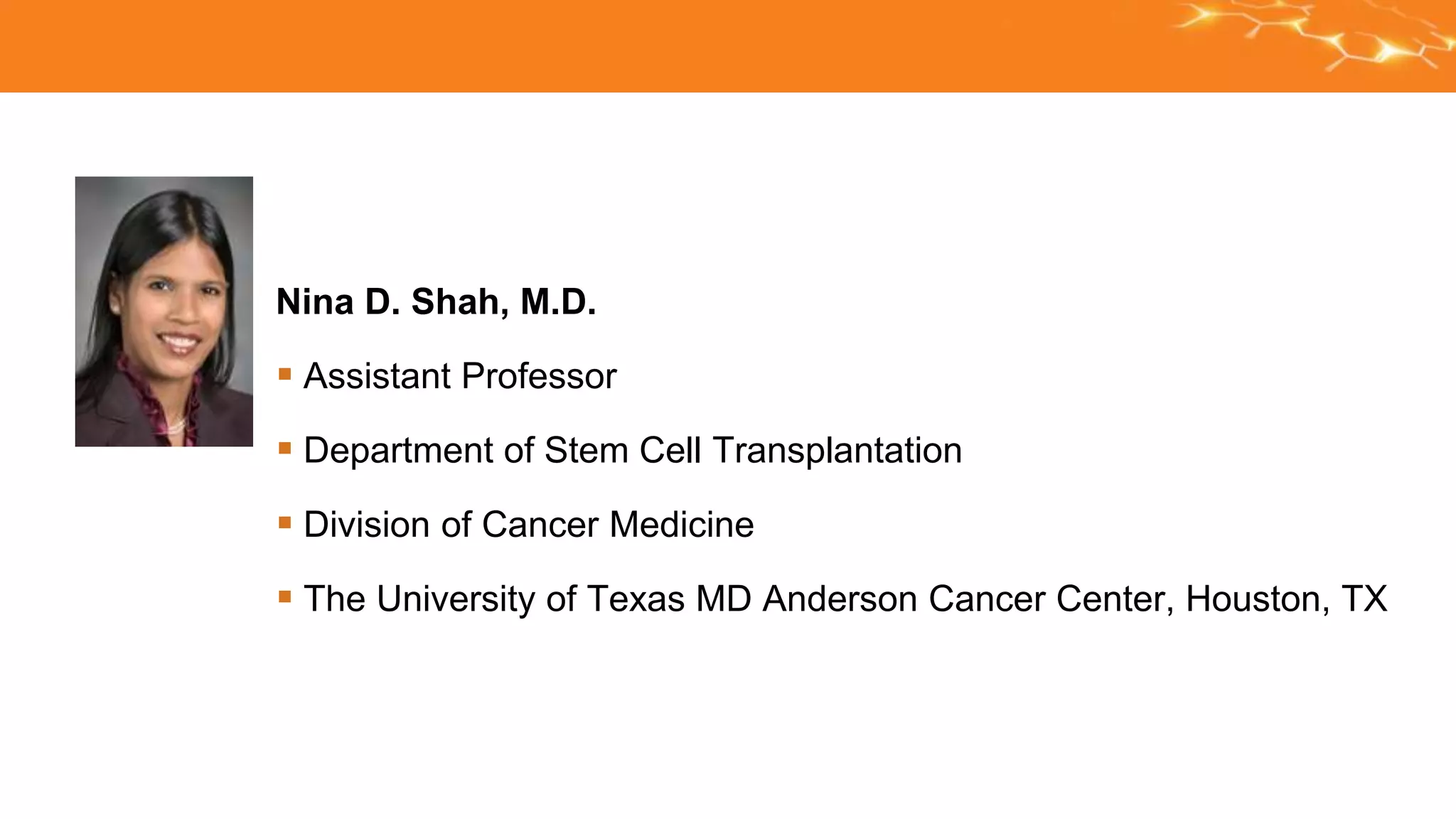Click the orange header banner

728,46
